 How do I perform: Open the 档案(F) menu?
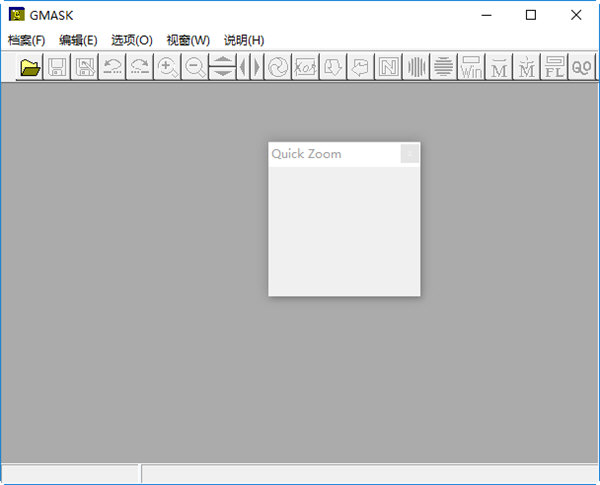coord(26,40)
